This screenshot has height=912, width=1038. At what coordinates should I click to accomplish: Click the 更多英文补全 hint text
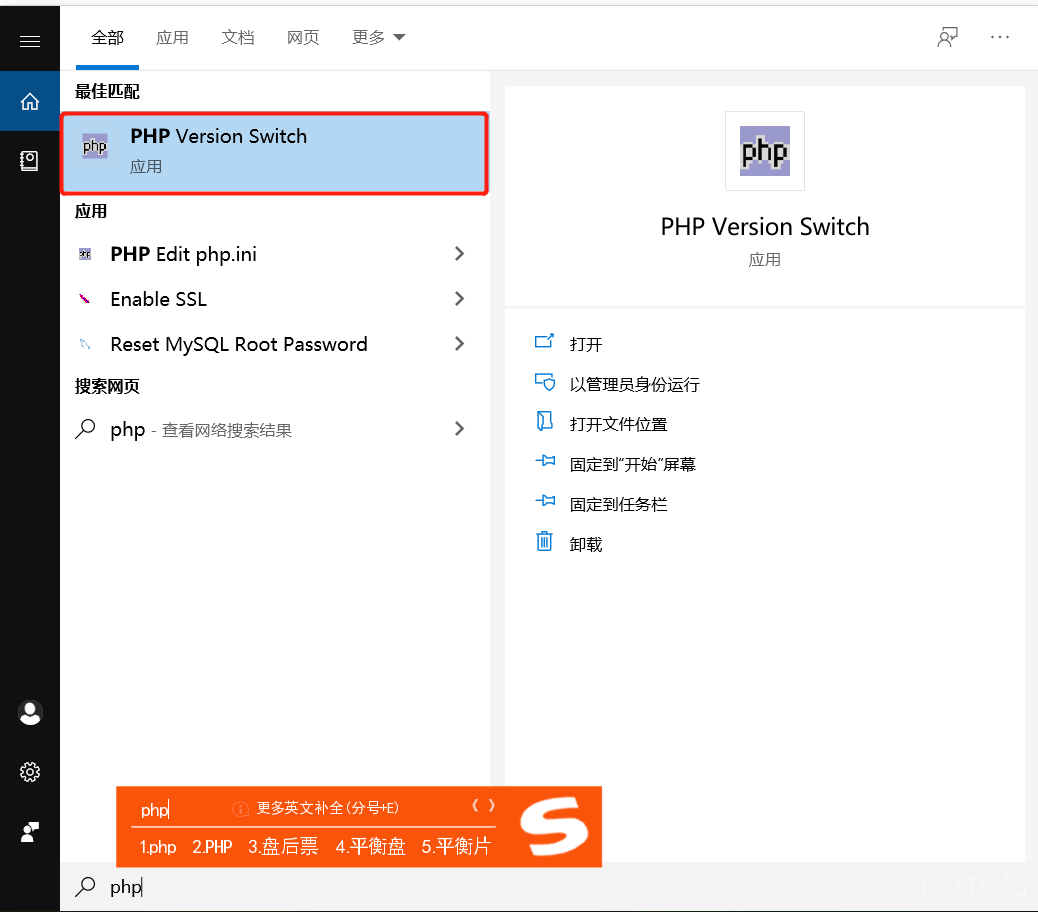[x=327, y=808]
